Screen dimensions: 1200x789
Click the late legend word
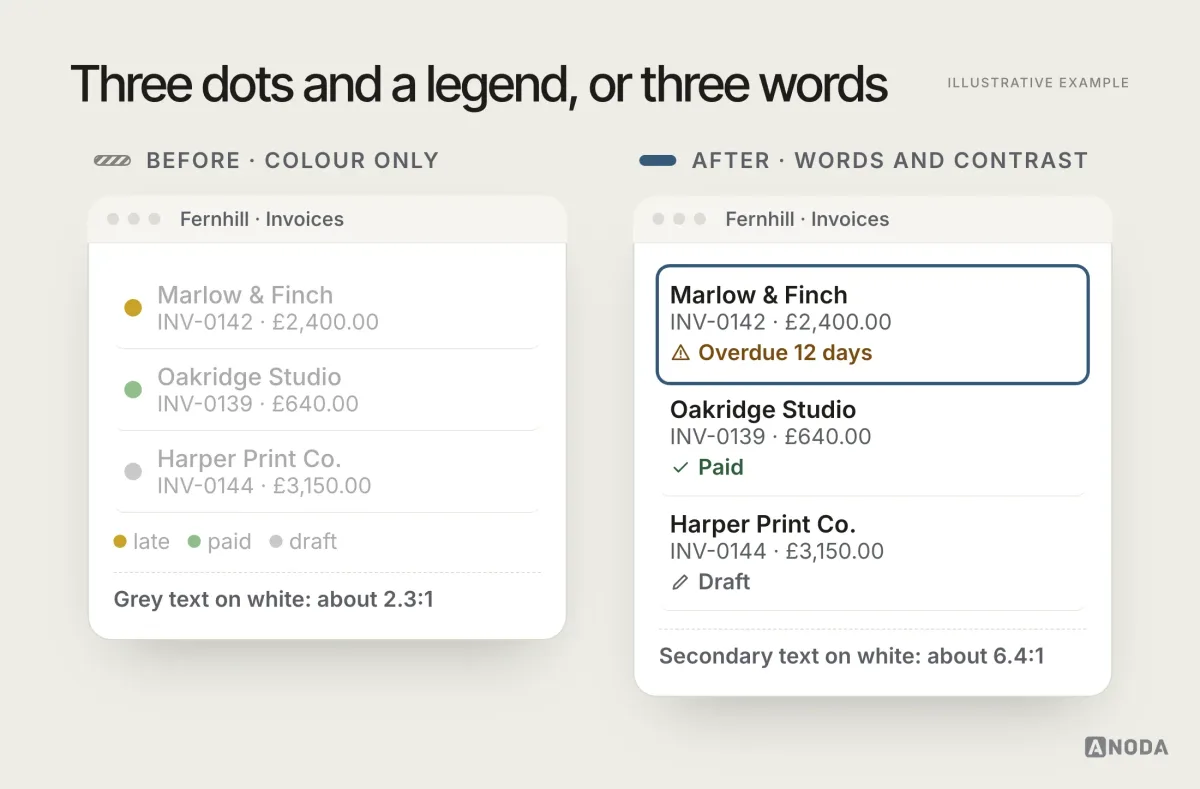pos(151,542)
